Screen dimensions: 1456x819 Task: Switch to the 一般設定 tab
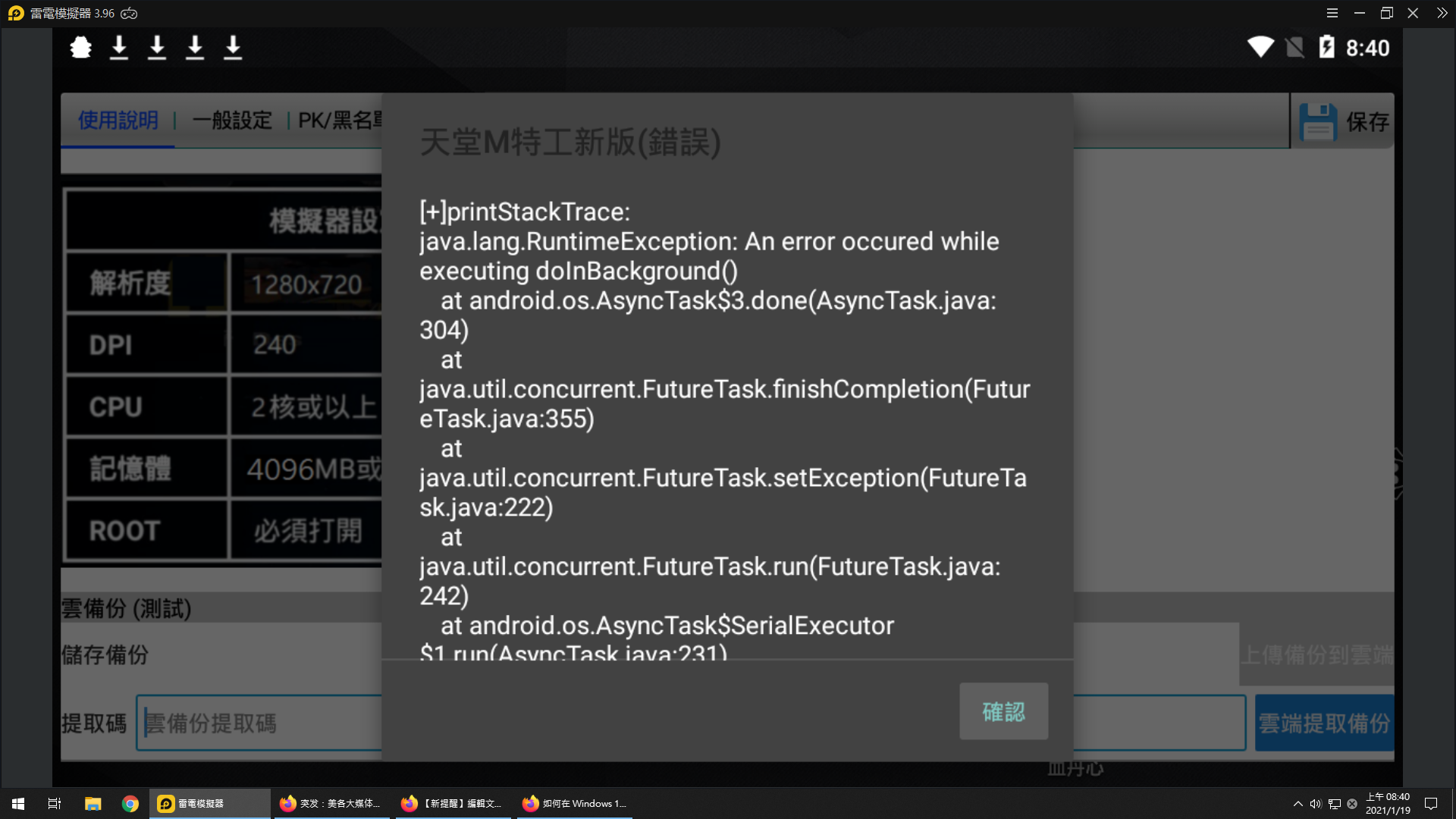(232, 120)
